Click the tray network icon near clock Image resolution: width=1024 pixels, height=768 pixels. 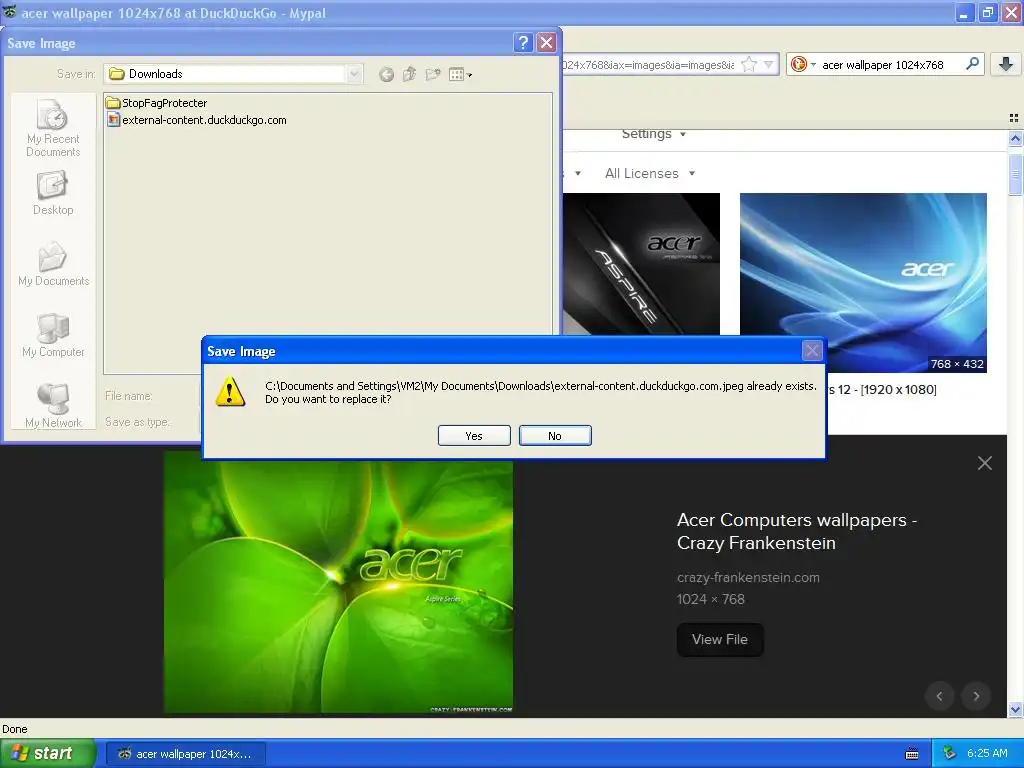point(950,754)
